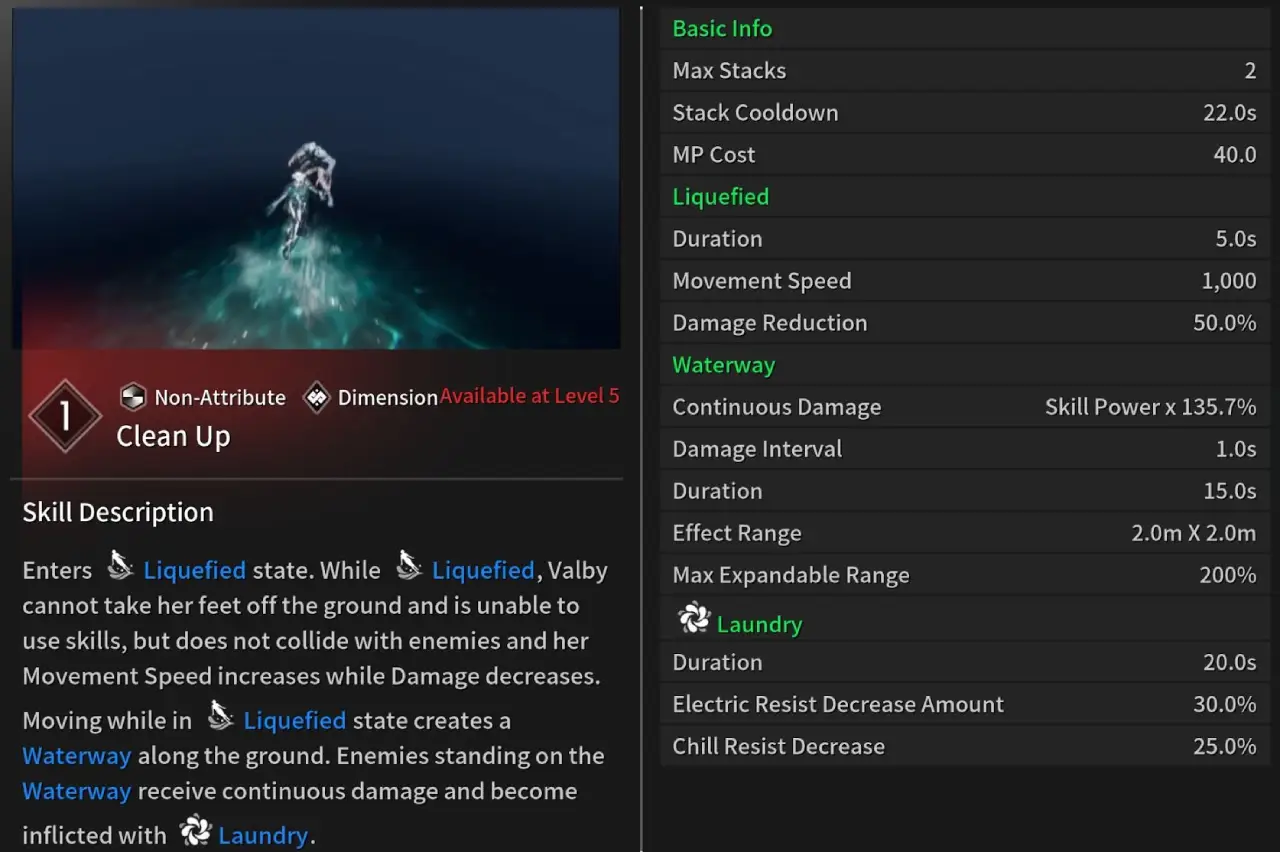
Task: Click the Dimension skill type icon
Action: point(317,397)
